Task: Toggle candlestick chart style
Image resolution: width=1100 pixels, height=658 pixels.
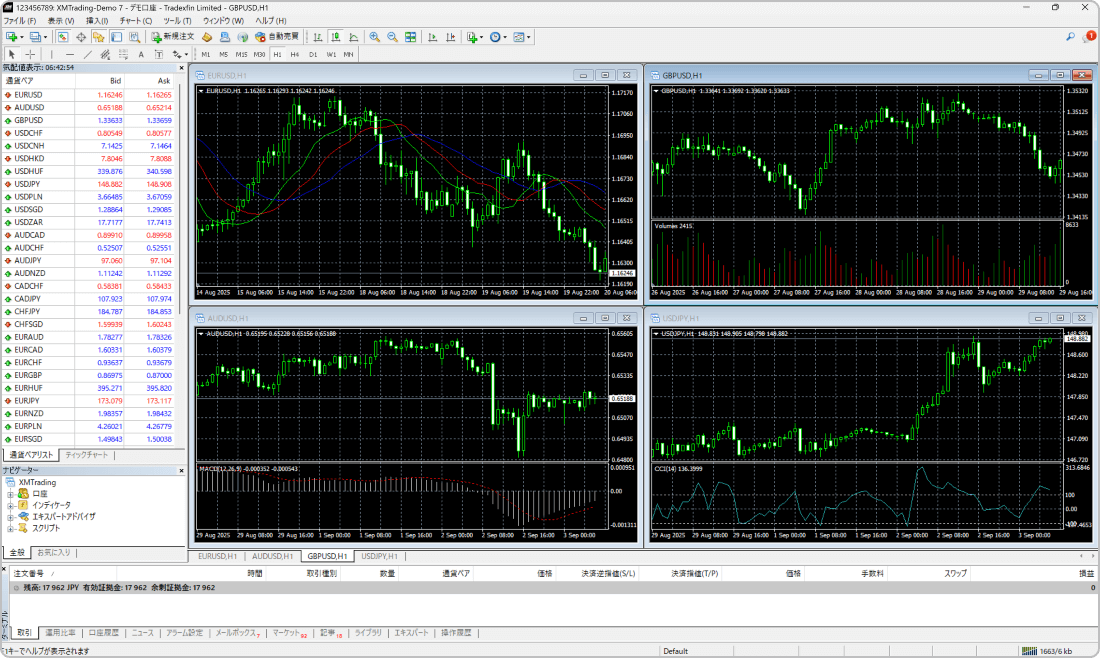Action: point(336,36)
